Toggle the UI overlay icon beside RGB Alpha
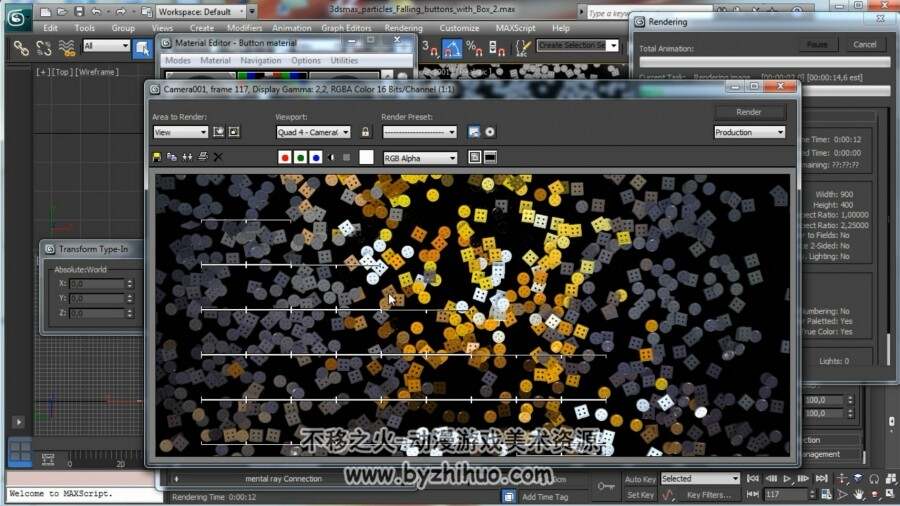The width and height of the screenshot is (900, 506). click(x=475, y=157)
